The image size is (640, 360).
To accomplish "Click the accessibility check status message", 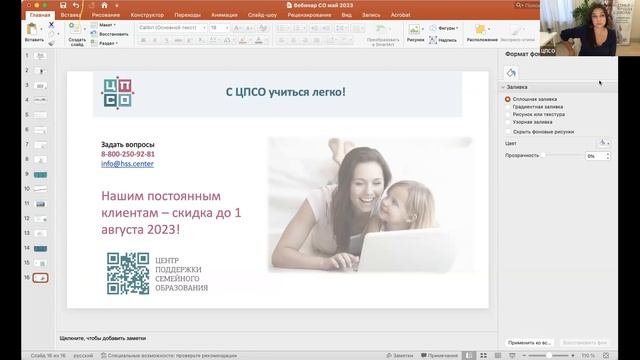I will coord(169,356).
